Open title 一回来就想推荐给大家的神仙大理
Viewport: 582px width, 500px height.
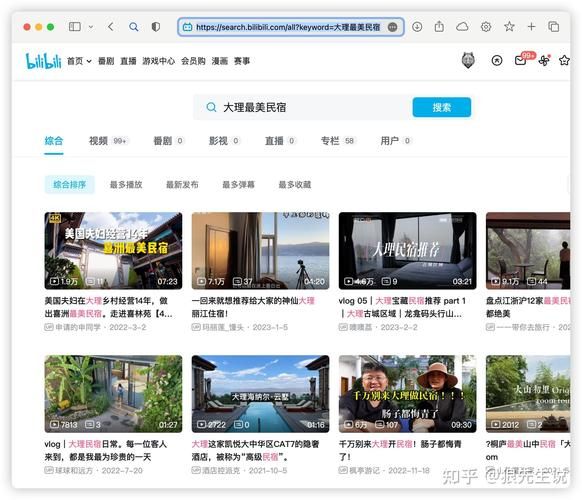pyautogui.click(x=253, y=307)
